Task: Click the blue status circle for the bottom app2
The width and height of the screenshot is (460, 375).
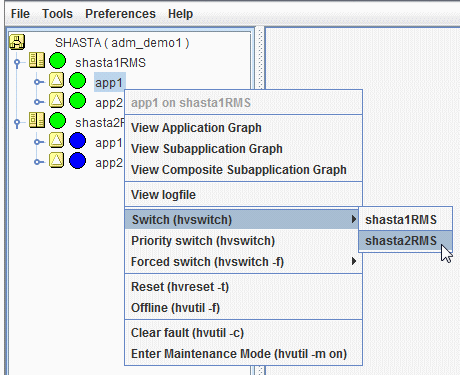Action: [77, 161]
